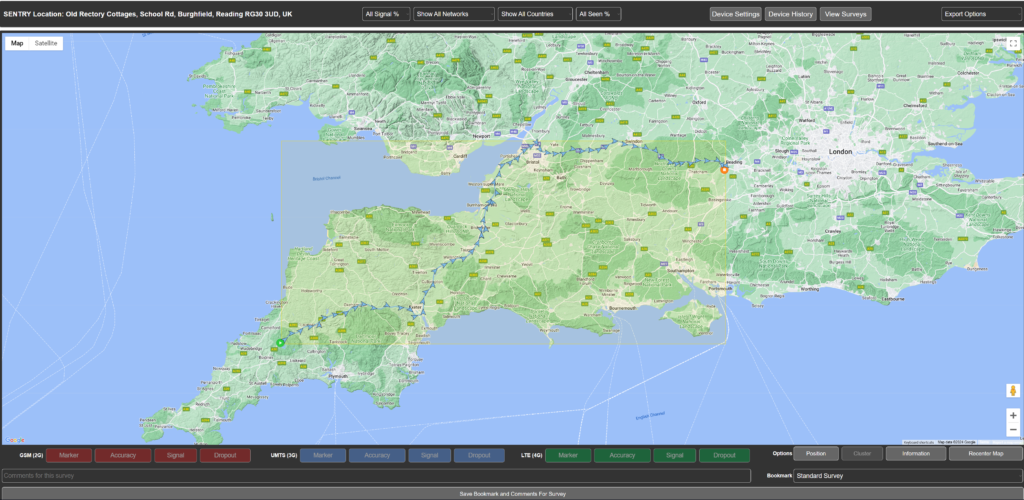
Task: Open the Show All Countries dropdown
Action: [535, 14]
